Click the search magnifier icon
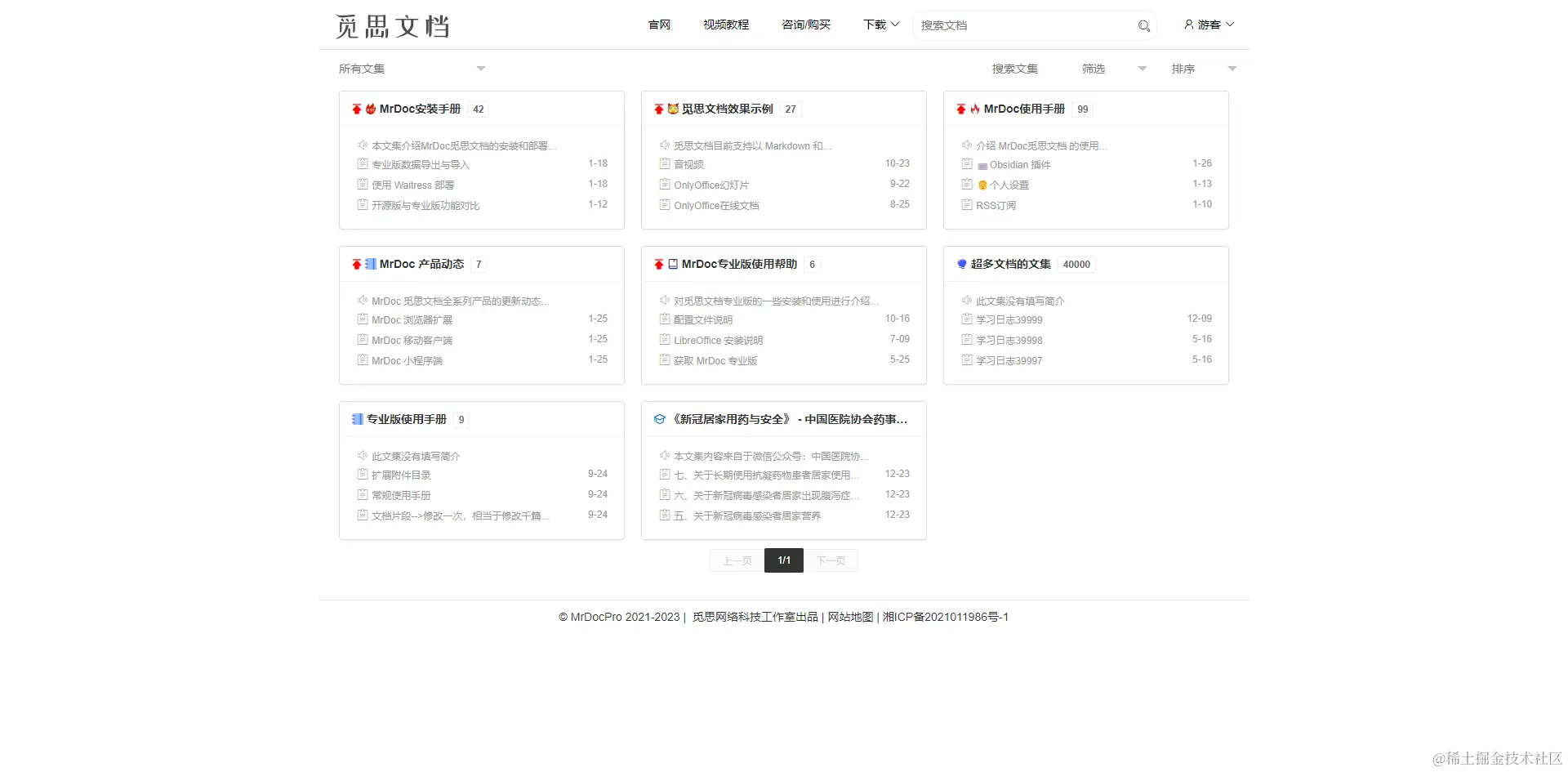Viewport: 1568px width, 772px height. (x=1143, y=26)
